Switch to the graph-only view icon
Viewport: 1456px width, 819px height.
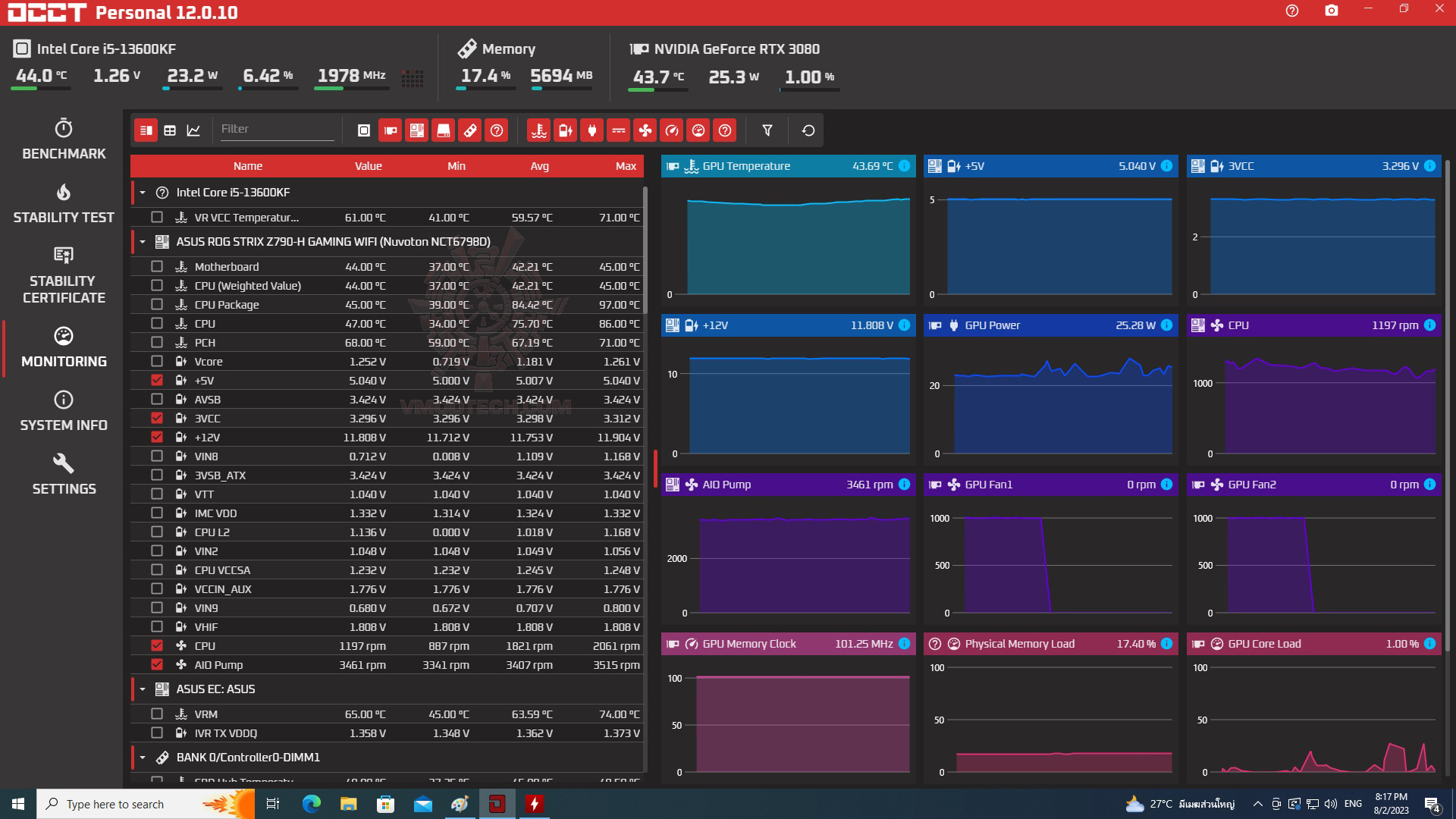click(x=193, y=130)
